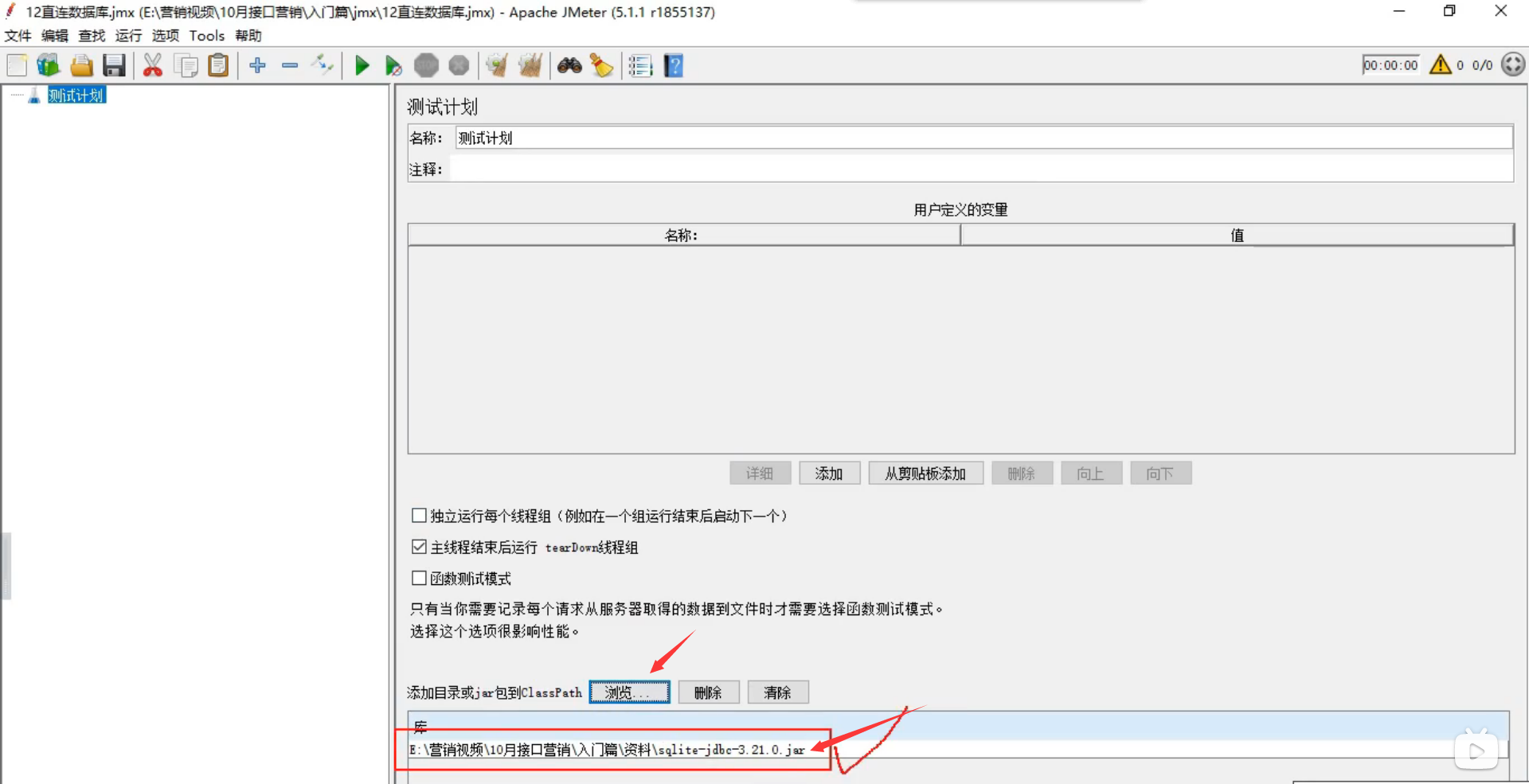Open the 选项 menu
The width and height of the screenshot is (1529, 784).
(166, 36)
